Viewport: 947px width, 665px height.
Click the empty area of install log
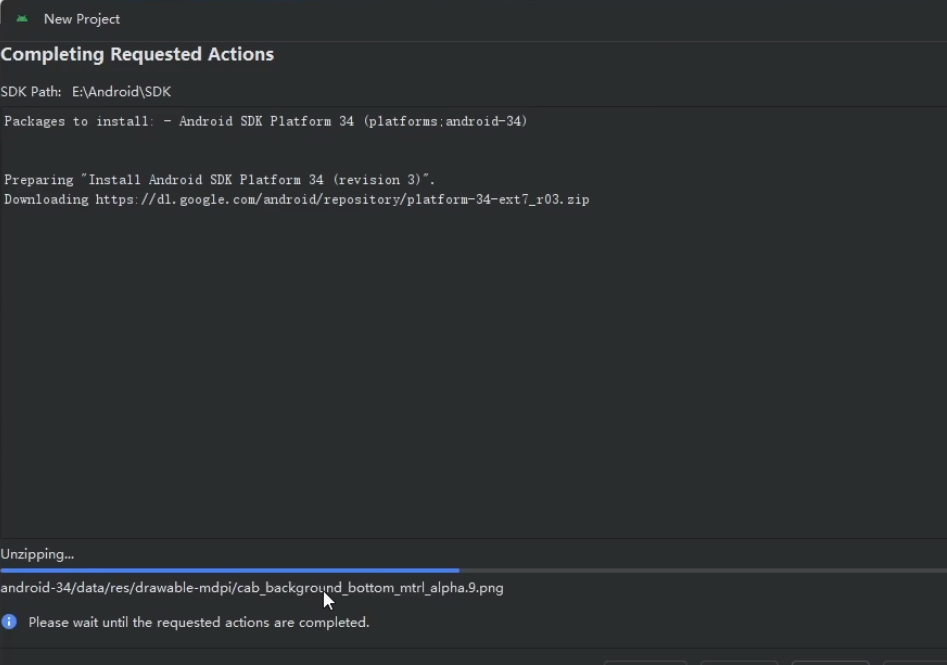(470, 380)
